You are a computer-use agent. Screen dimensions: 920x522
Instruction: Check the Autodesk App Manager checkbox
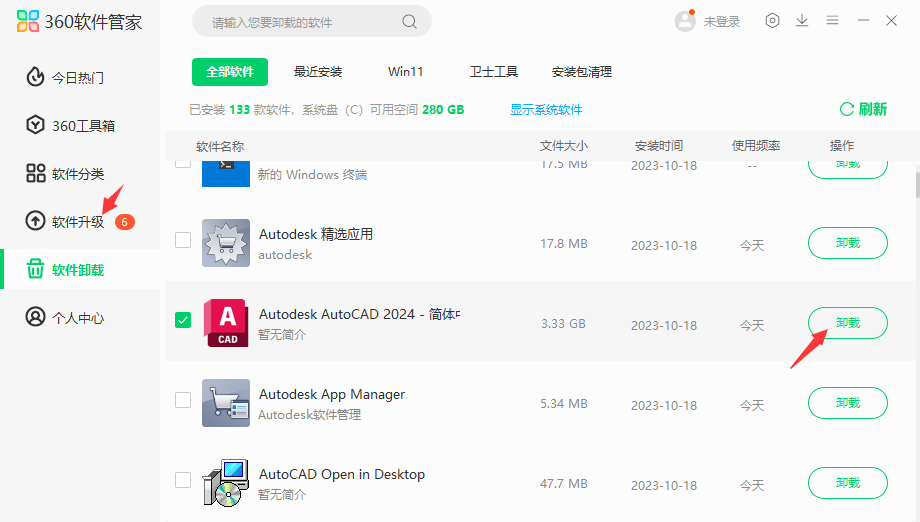tap(183, 400)
